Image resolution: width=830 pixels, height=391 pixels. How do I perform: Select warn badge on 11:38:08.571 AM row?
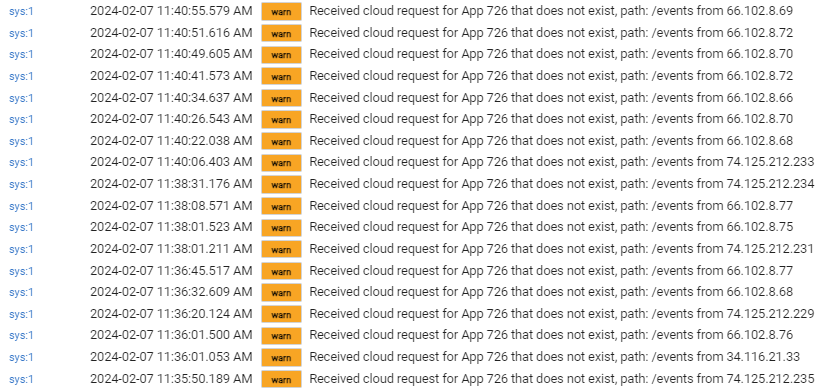pos(281,206)
